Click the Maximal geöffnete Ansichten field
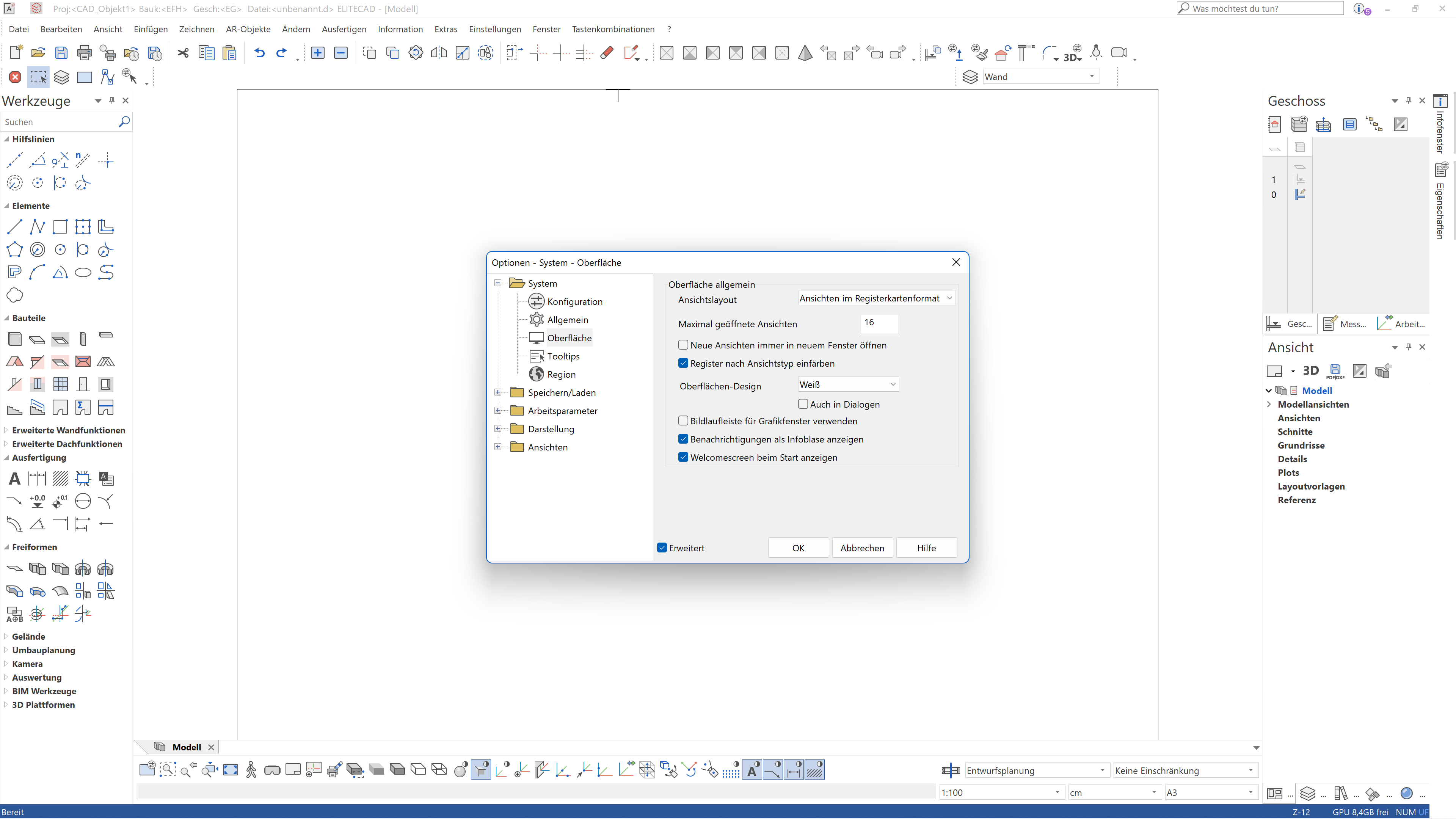Viewport: 1456px width, 819px height. pyautogui.click(x=879, y=323)
